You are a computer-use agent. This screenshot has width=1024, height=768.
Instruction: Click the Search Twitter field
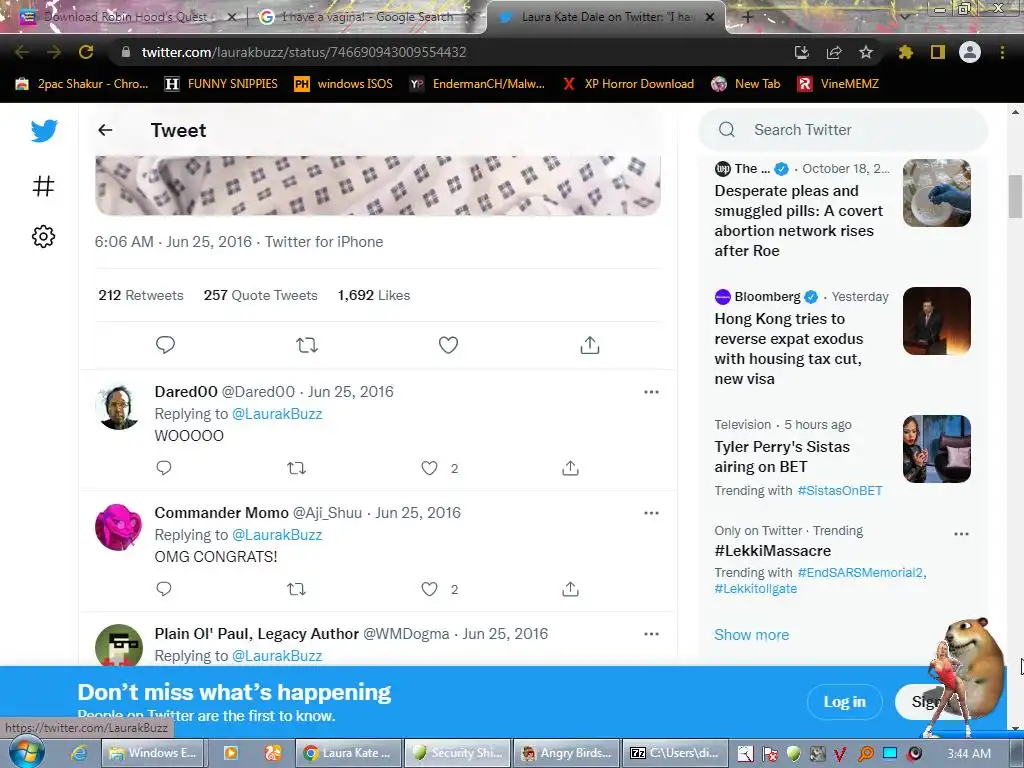pos(842,130)
